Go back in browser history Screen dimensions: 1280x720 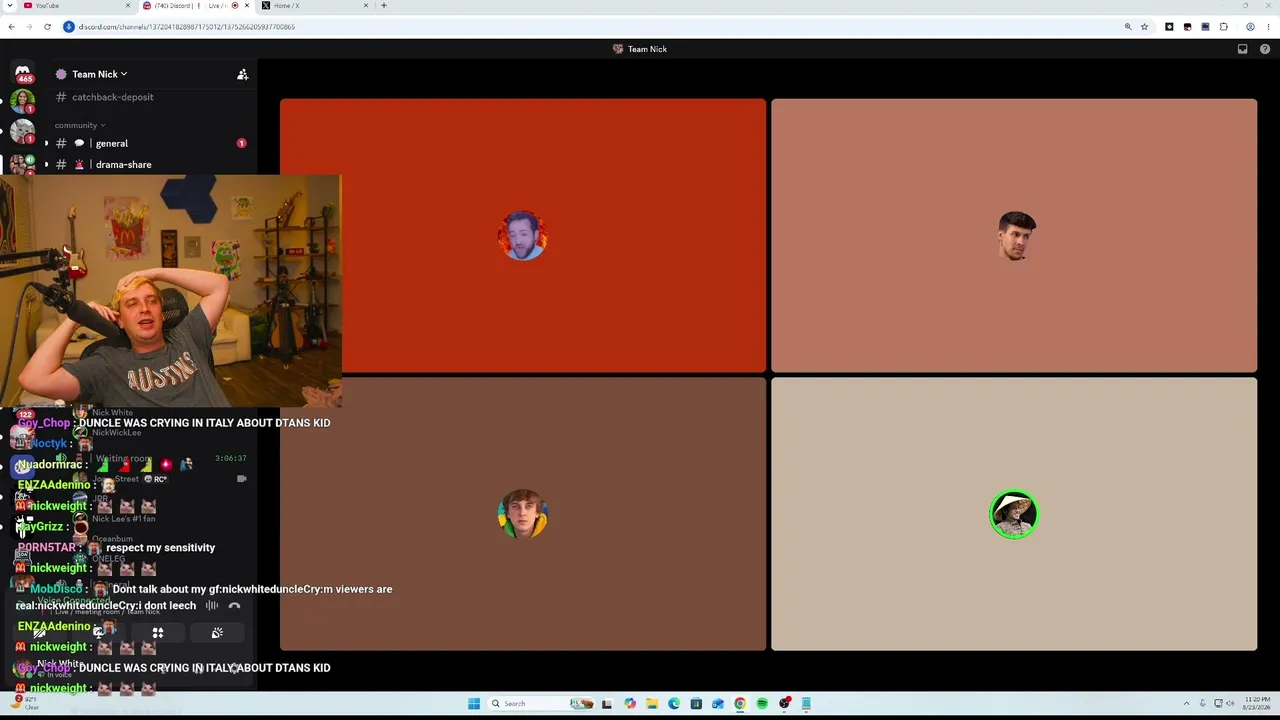pos(11,27)
